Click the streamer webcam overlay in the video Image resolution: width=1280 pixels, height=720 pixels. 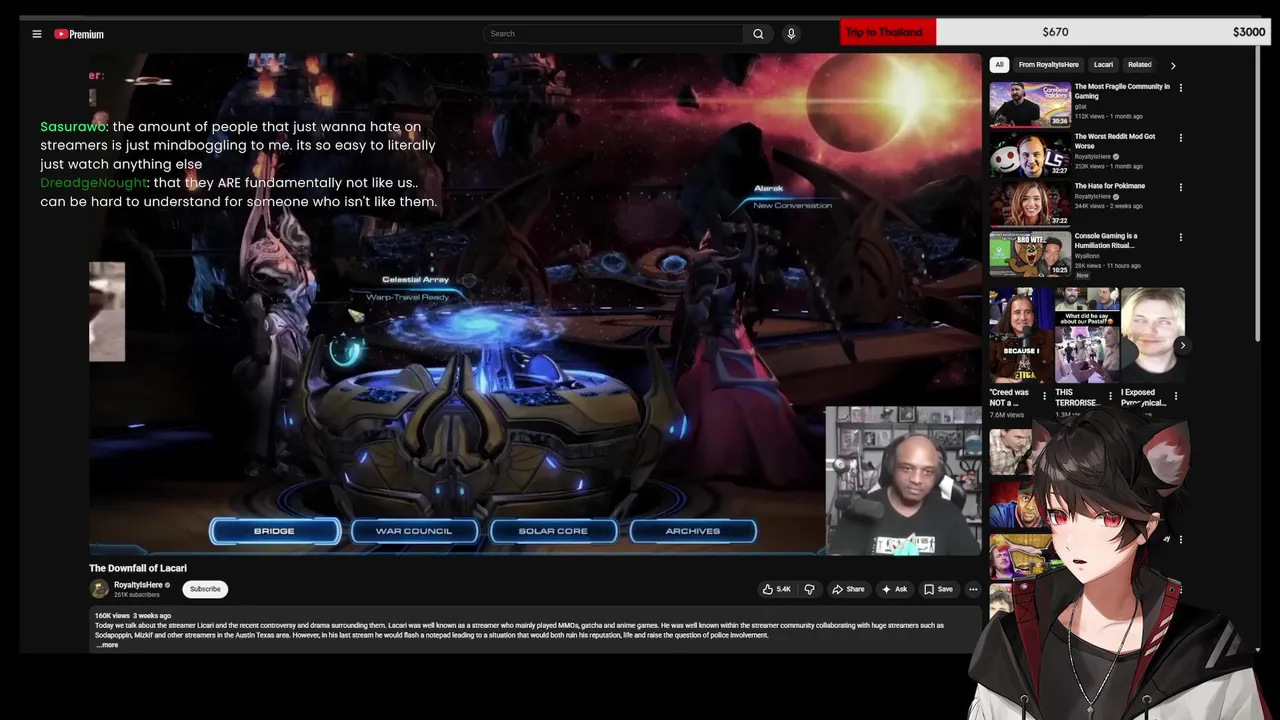point(903,480)
